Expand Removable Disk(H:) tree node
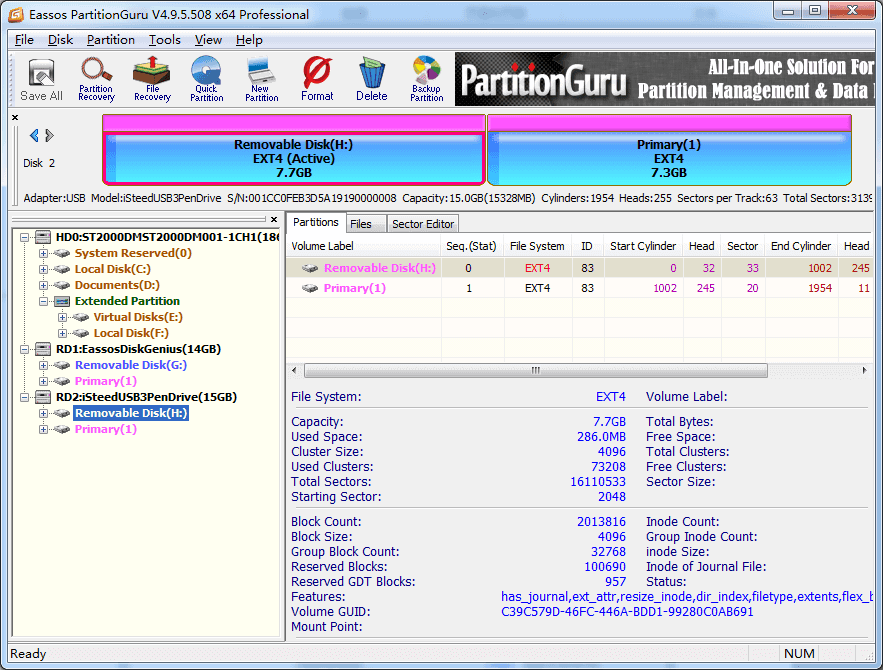Viewport: 883px width, 670px height. click(x=43, y=413)
